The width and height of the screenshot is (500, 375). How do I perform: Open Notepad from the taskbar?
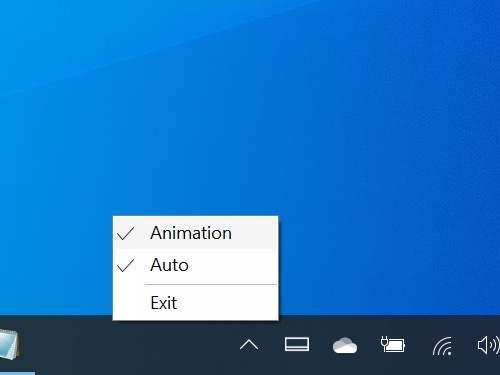(x=9, y=345)
